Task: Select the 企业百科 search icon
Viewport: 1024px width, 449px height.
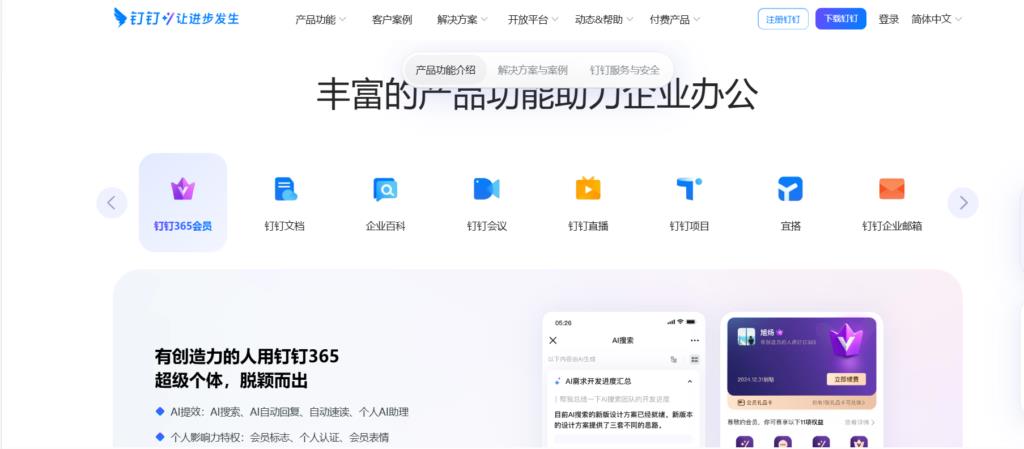Action: pos(385,189)
